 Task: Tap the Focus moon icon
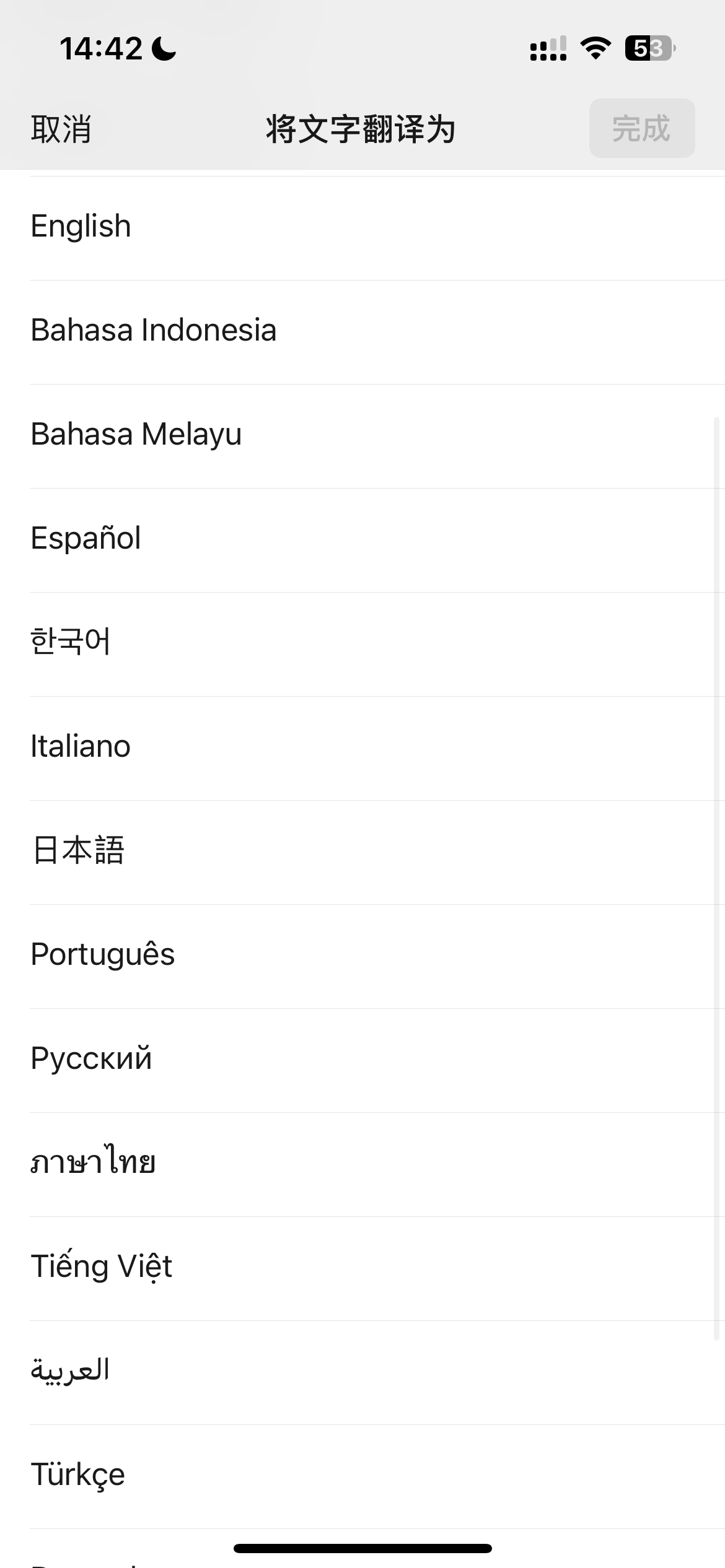[164, 48]
